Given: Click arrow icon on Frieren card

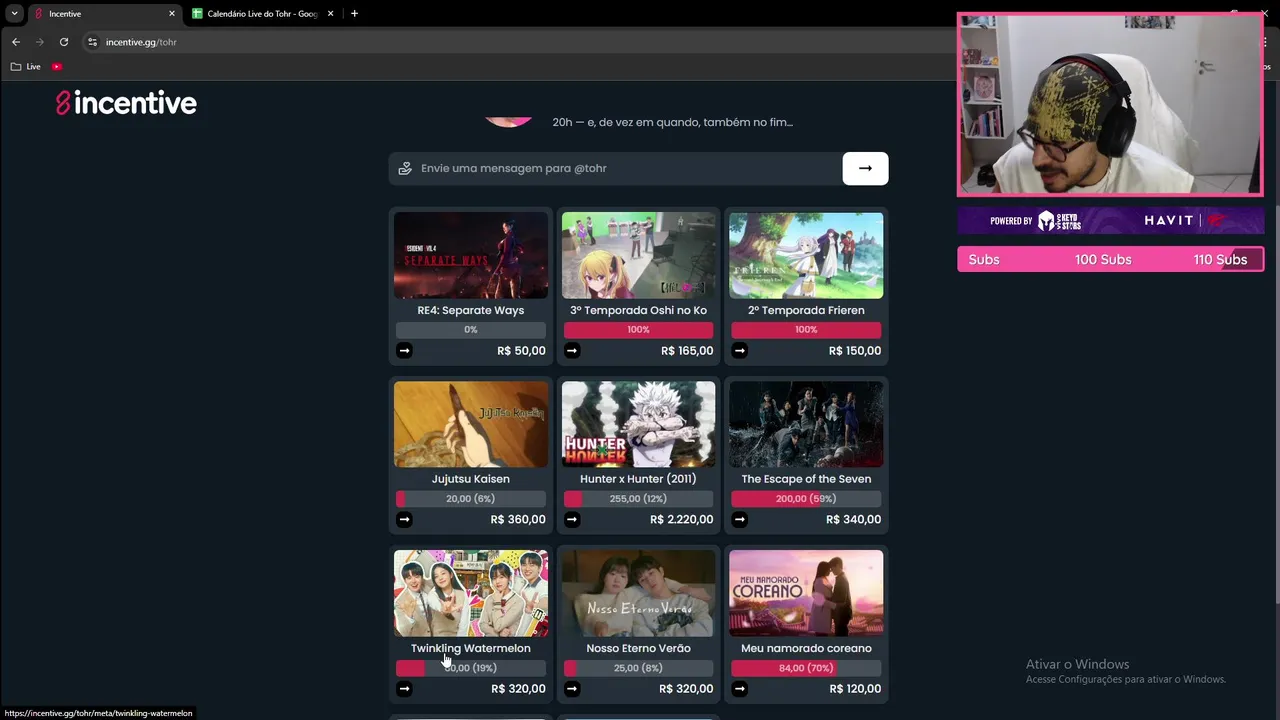Looking at the screenshot, I should [x=739, y=350].
